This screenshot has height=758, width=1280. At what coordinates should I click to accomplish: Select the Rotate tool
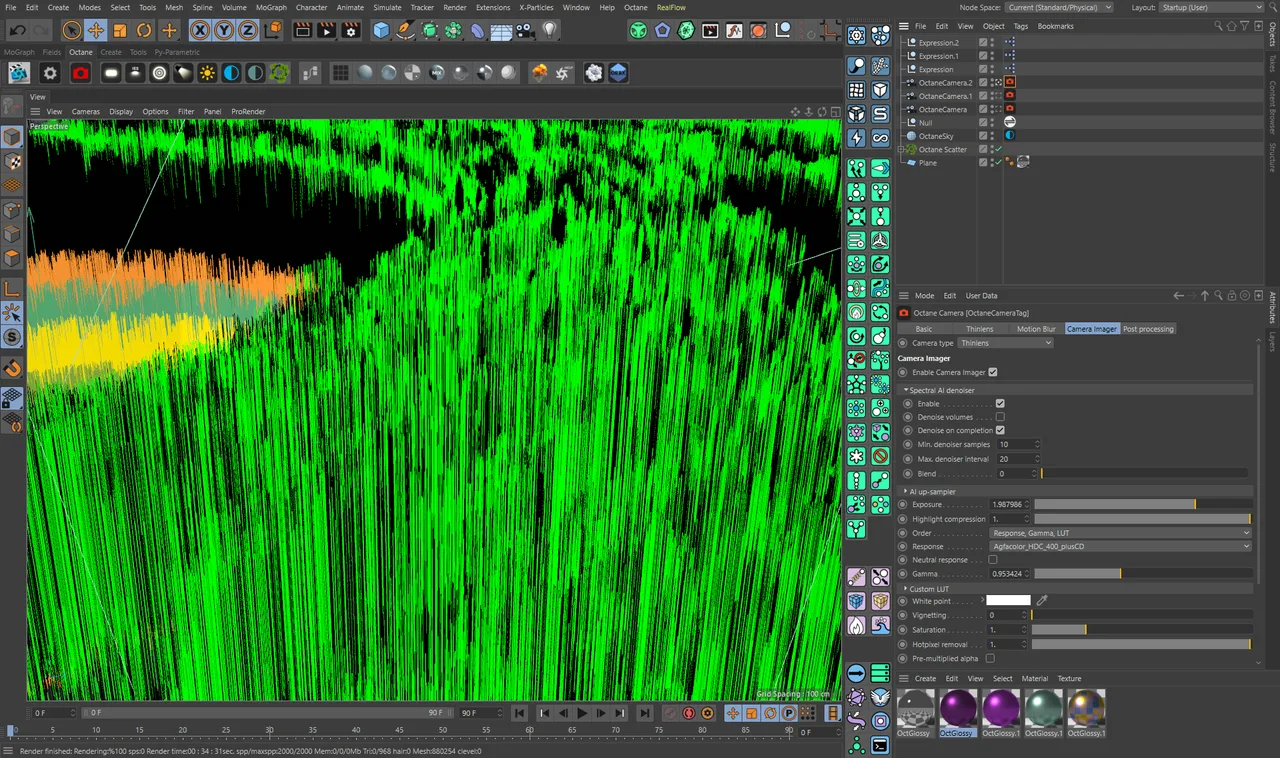point(144,31)
